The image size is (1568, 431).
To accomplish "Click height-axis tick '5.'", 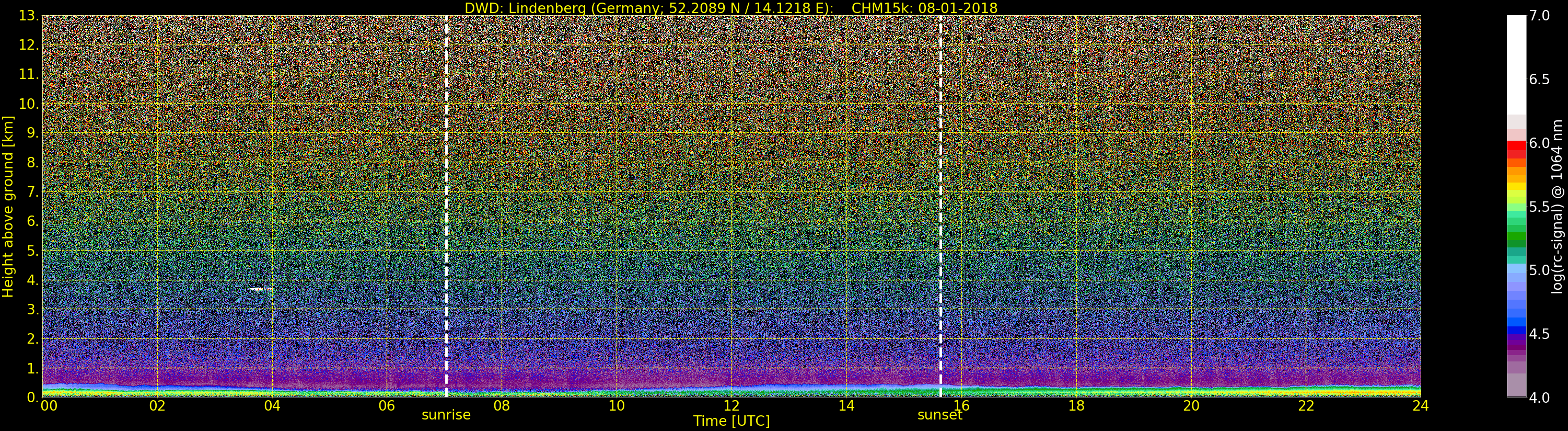I will click(33, 251).
